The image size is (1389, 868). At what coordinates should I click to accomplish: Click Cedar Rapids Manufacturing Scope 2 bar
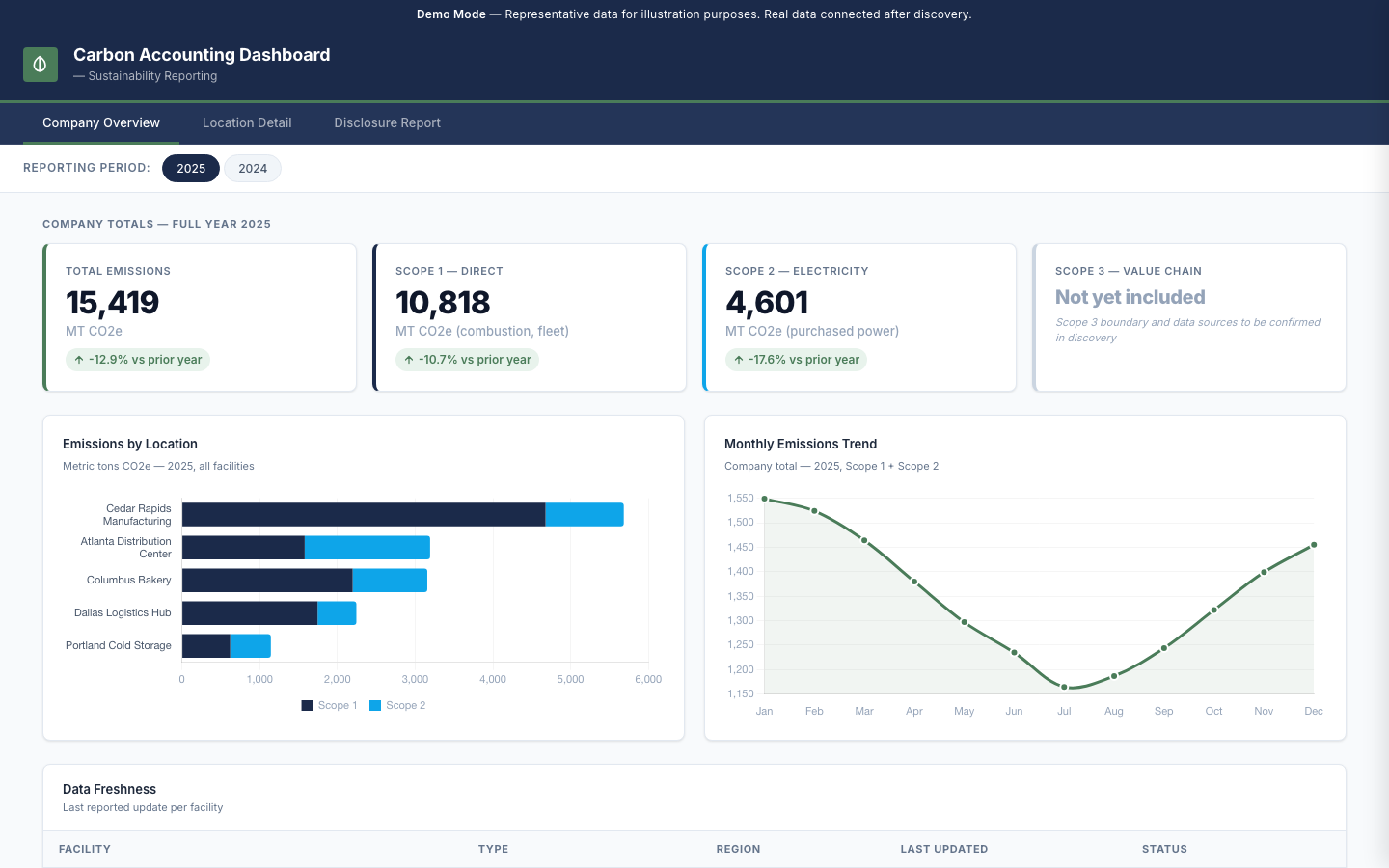point(585,515)
